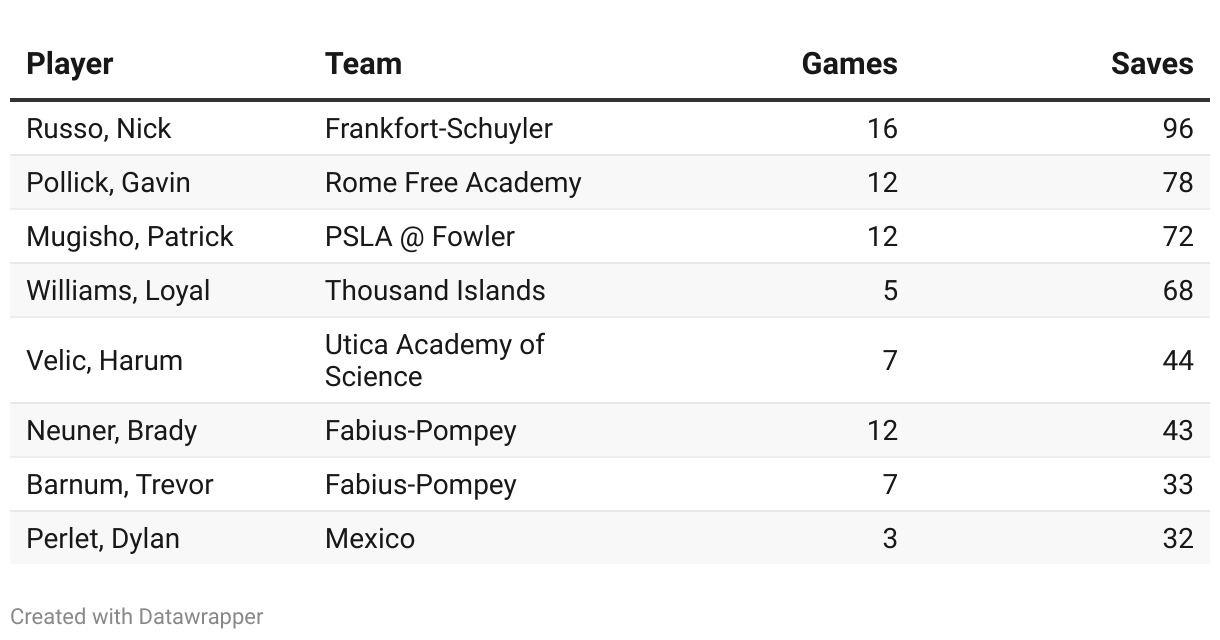Select the Pollick, Gavin player cell

point(108,183)
